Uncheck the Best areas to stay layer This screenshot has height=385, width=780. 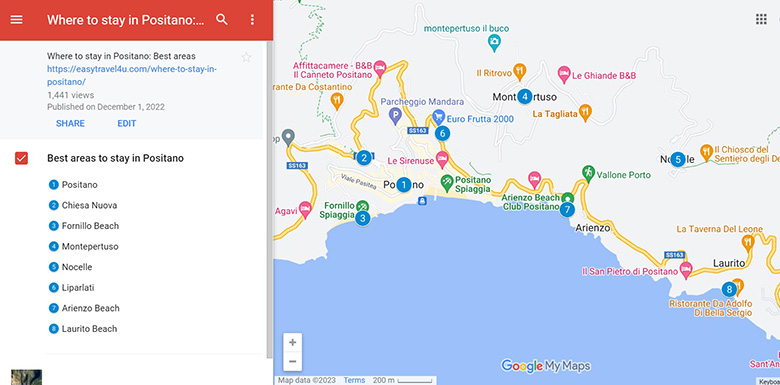[21, 158]
